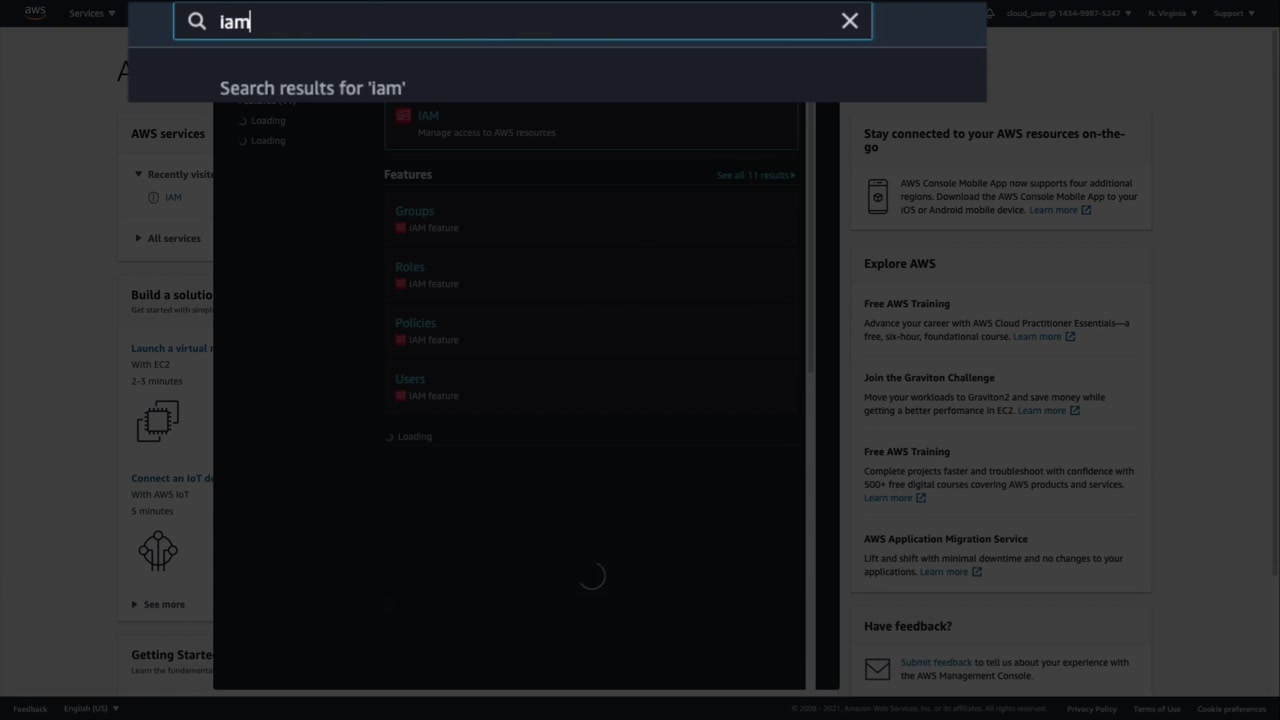Click the AWS logo in header
The width and height of the screenshot is (1280, 720).
35,13
